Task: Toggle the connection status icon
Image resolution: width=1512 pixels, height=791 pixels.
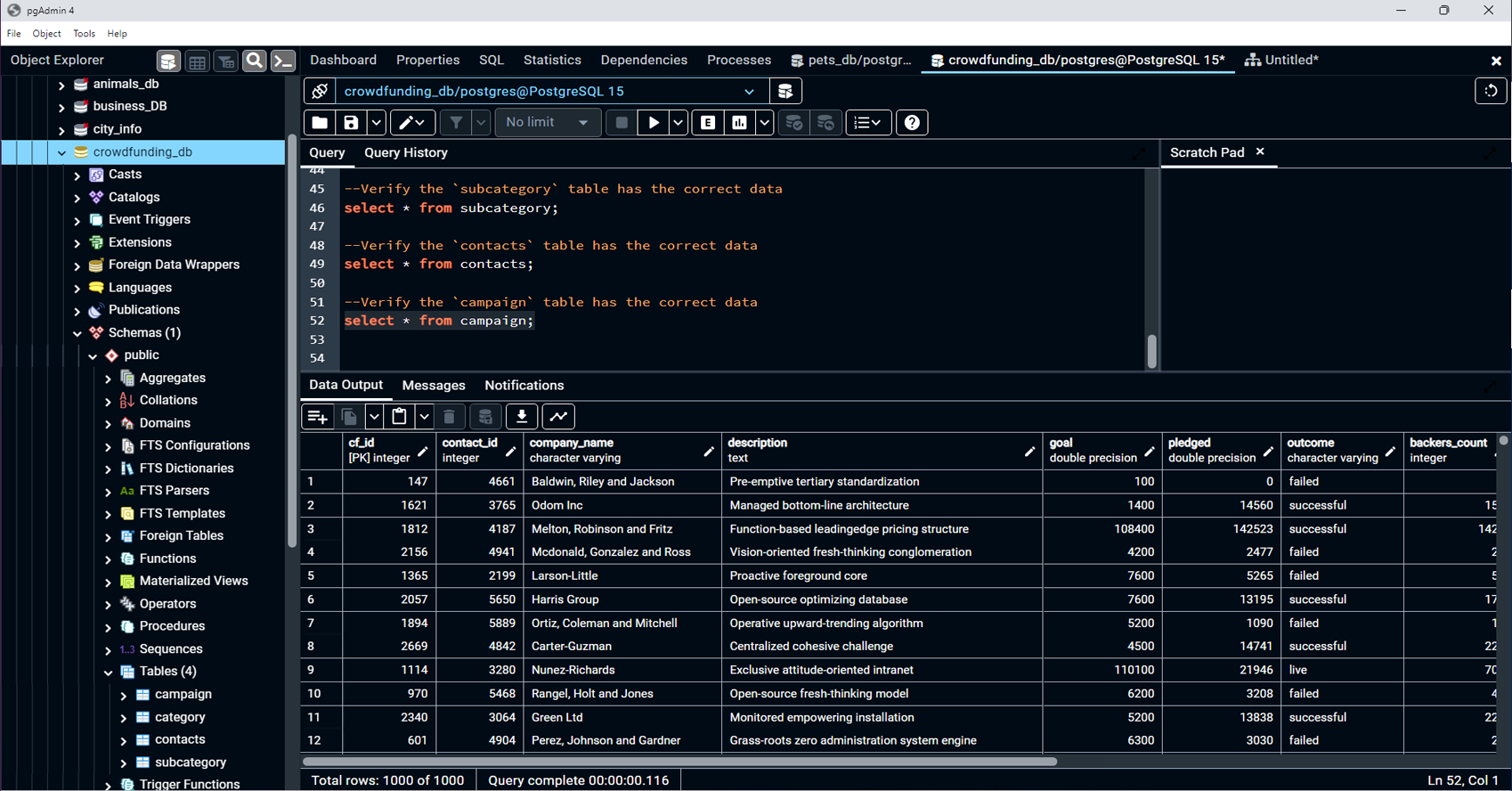Action: (x=320, y=91)
